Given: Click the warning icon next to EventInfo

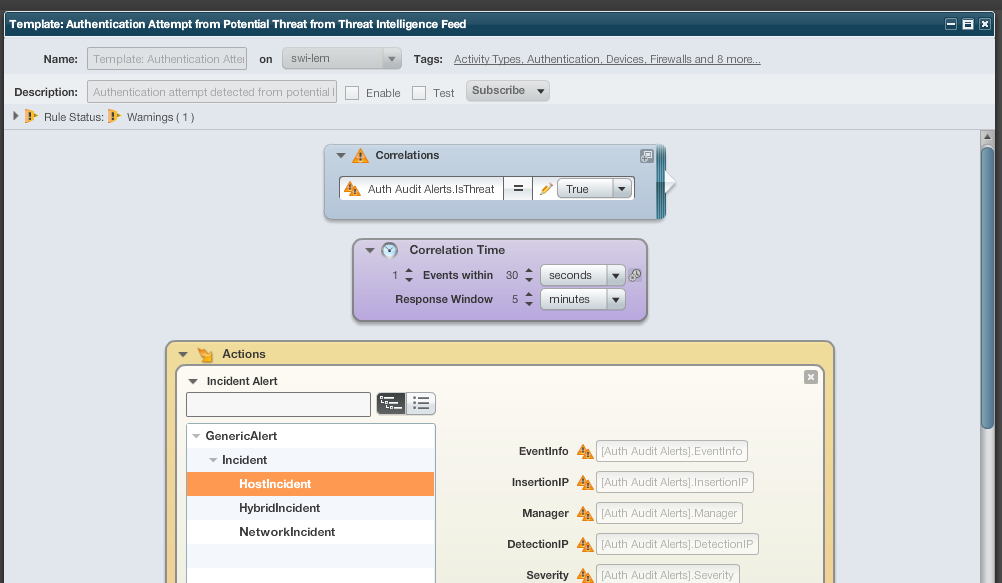Looking at the screenshot, I should pos(585,451).
